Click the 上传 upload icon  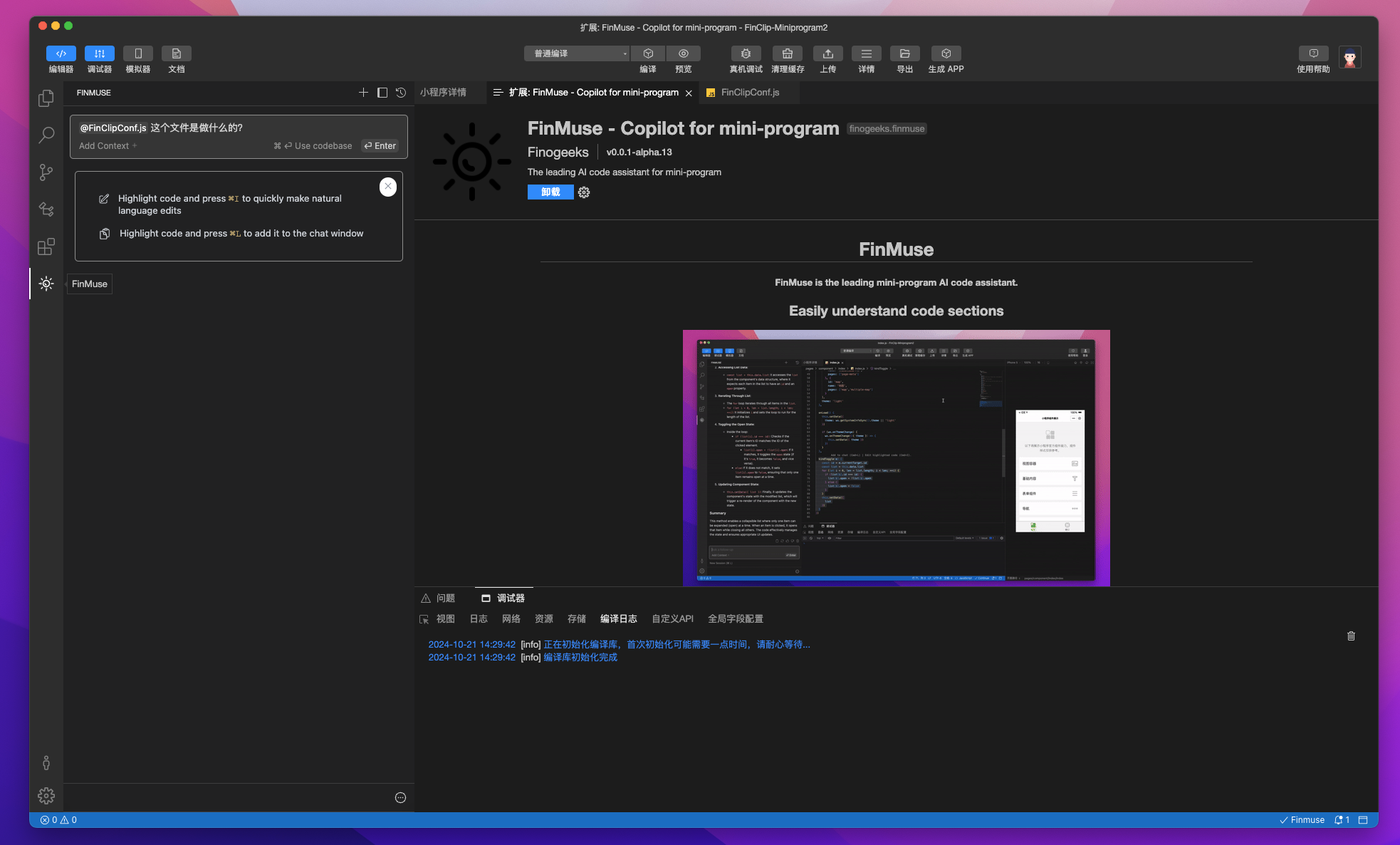pos(827,54)
